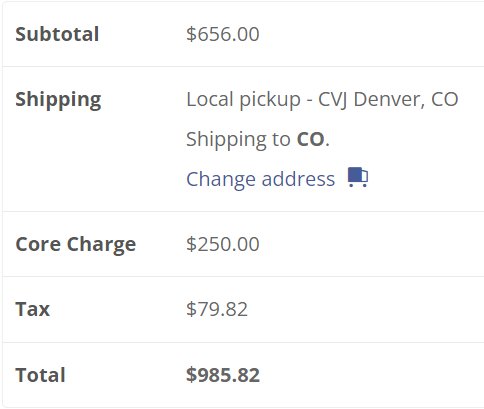Click the word address in Change address
484x409 pixels.
click(x=298, y=179)
